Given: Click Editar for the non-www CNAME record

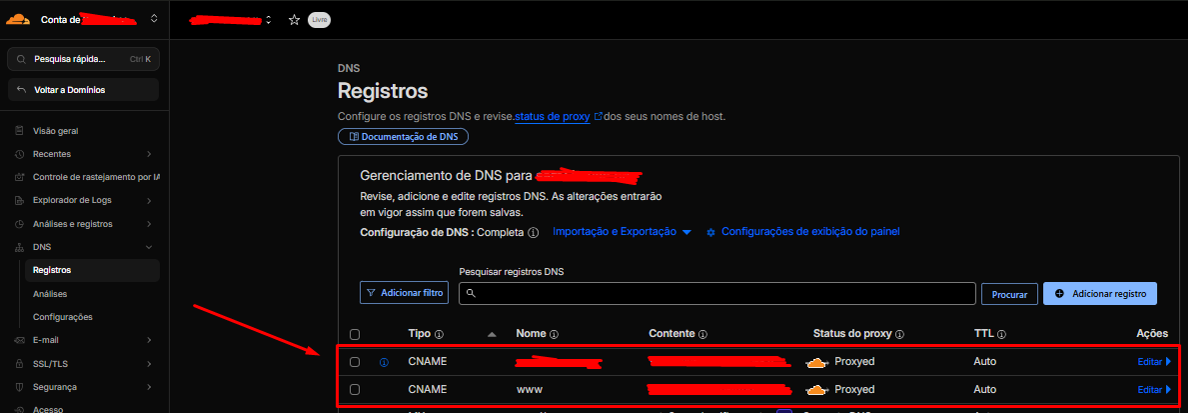Looking at the screenshot, I should click(1154, 362).
